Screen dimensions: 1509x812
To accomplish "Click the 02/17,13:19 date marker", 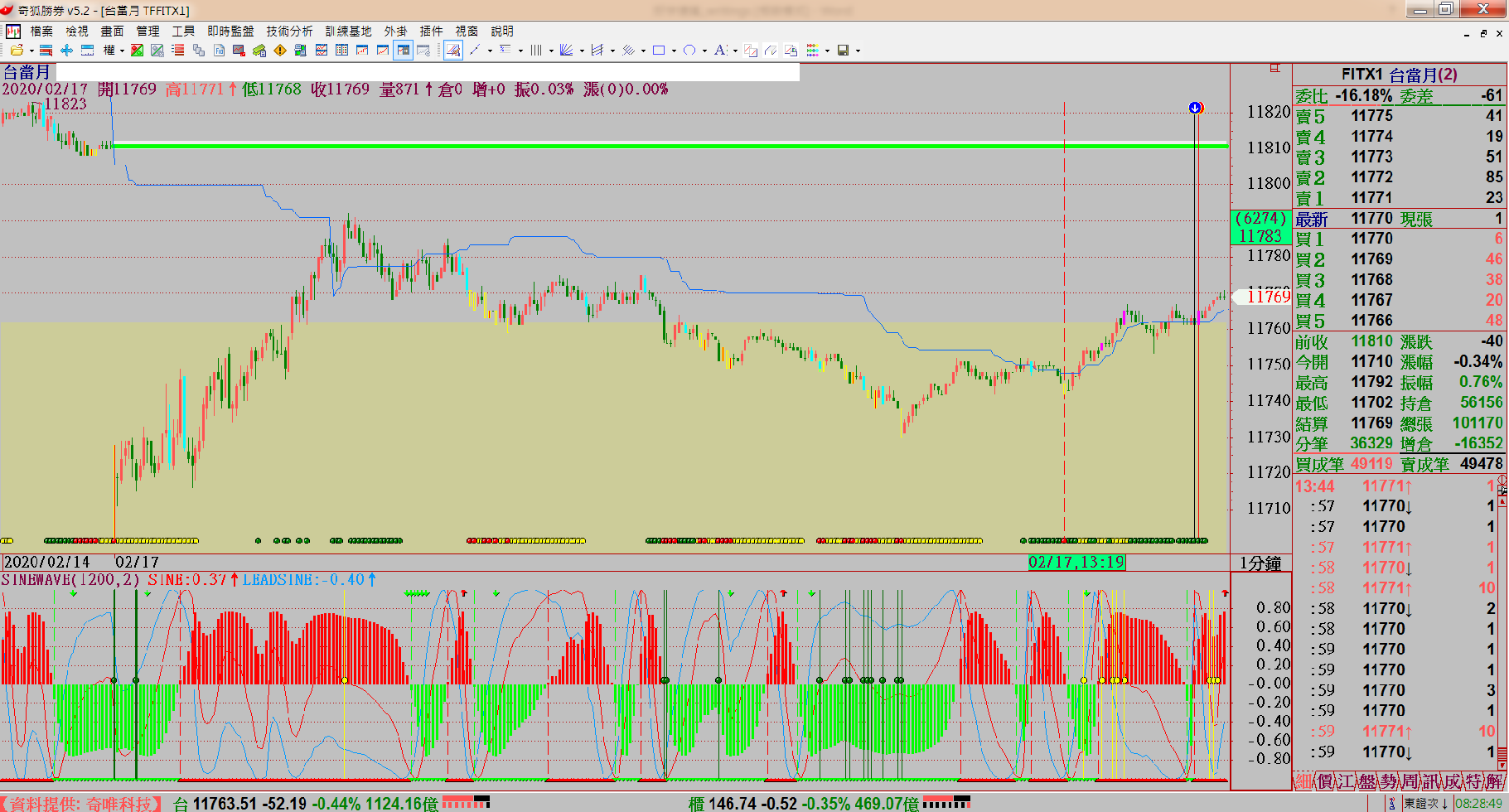I will point(1076,562).
